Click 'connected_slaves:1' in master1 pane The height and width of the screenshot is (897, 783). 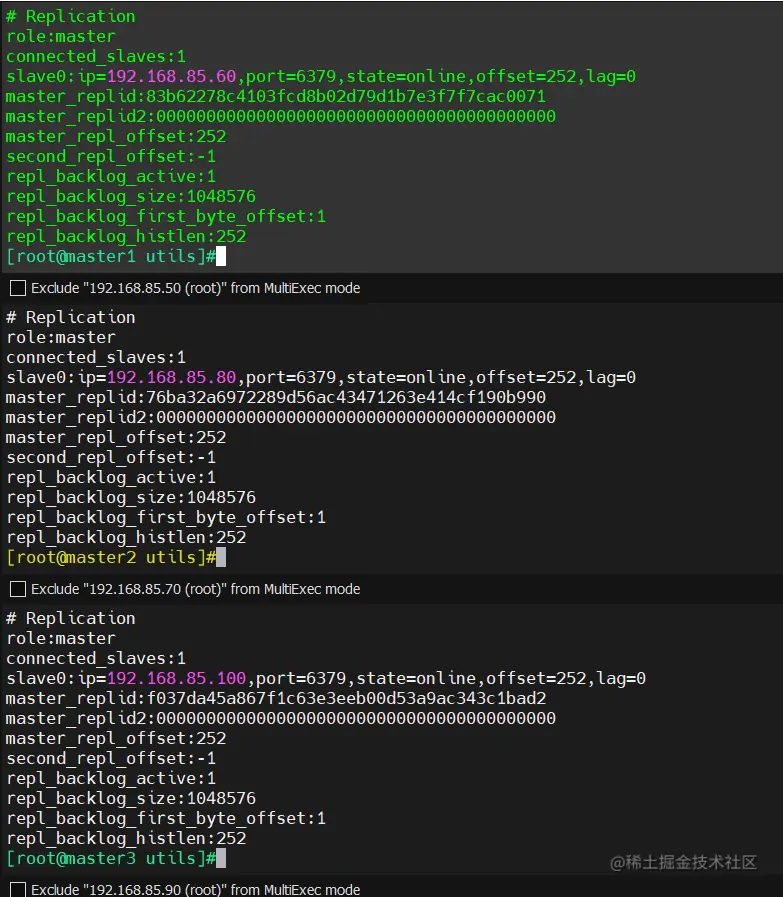(96, 56)
